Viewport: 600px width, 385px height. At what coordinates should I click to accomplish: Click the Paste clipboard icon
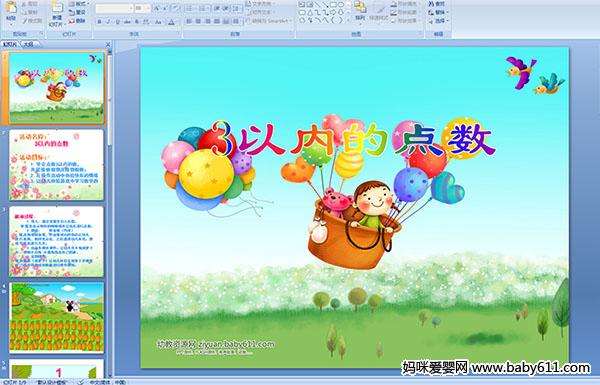point(11,8)
